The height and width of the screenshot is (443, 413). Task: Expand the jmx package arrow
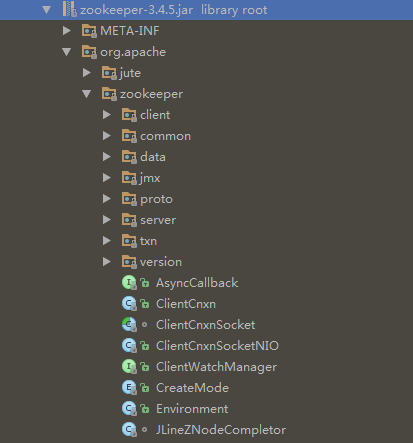coord(107,178)
